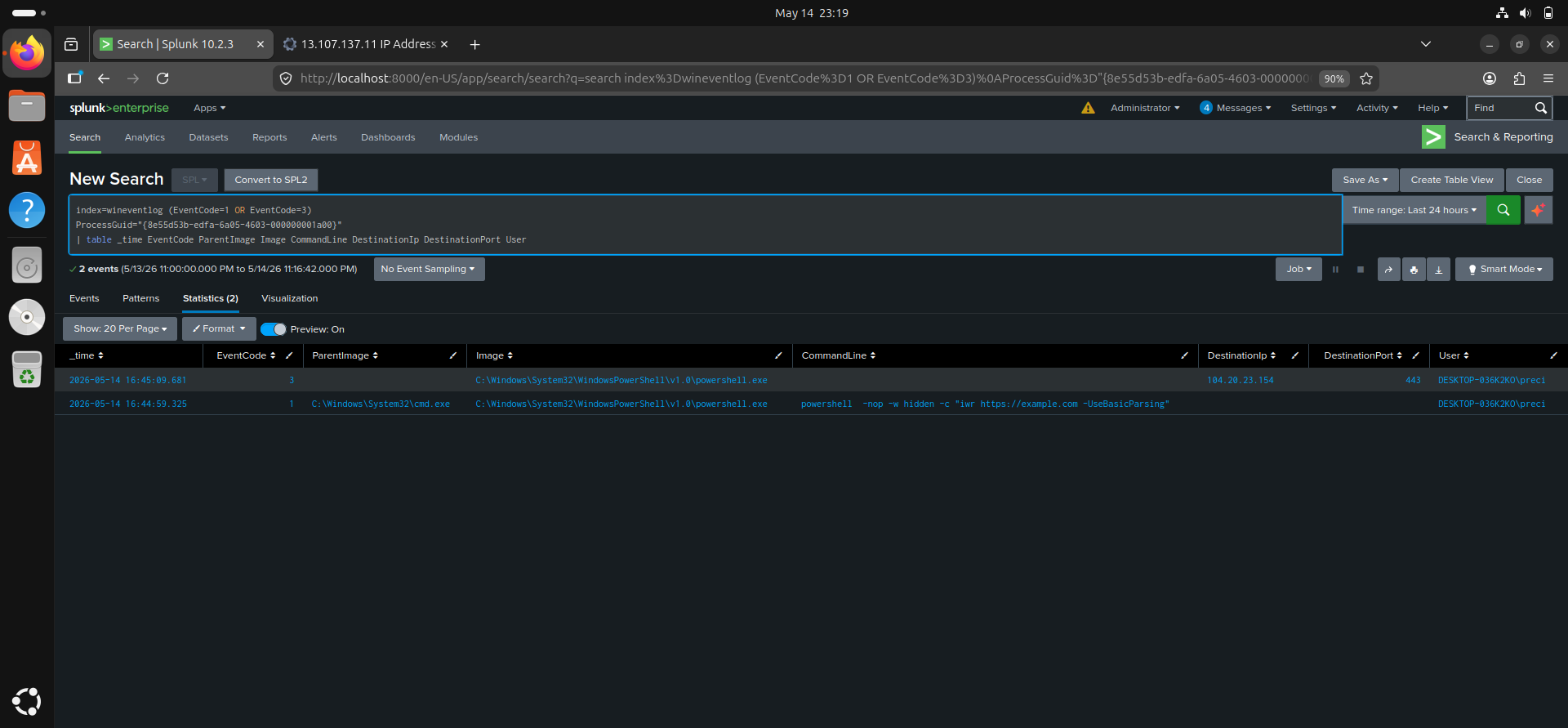The image size is (1568, 728).
Task: Open the Time range Last 24 hours dropdown
Action: click(1414, 210)
